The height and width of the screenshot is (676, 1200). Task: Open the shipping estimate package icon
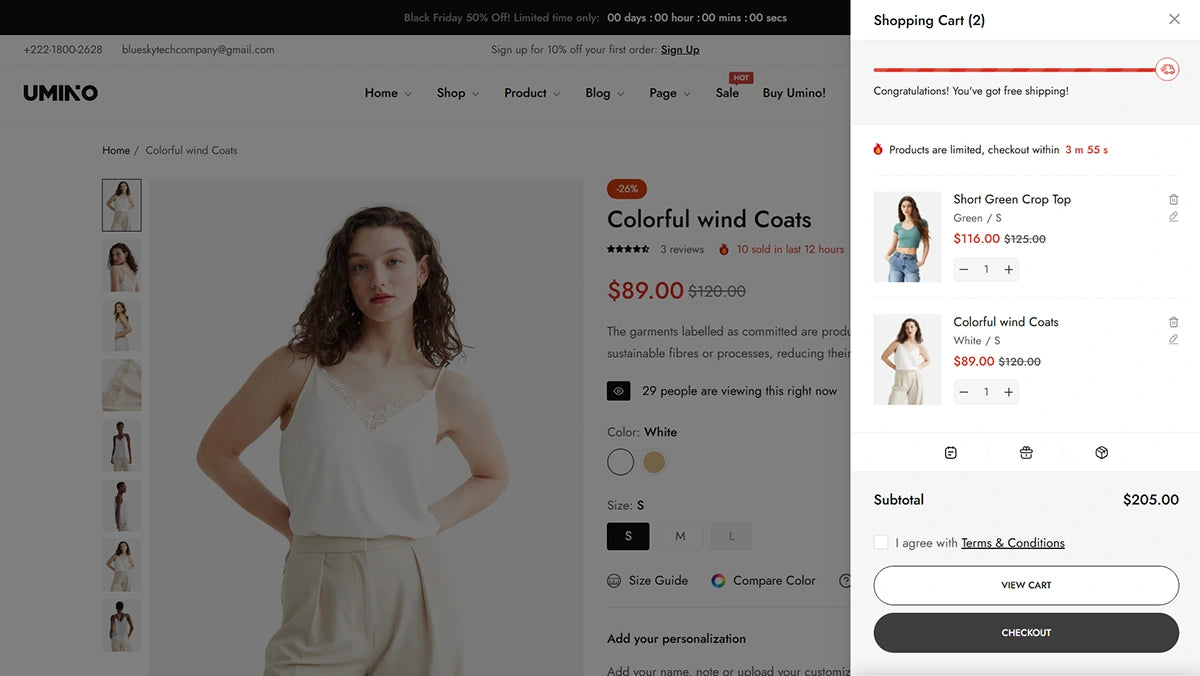[1101, 452]
